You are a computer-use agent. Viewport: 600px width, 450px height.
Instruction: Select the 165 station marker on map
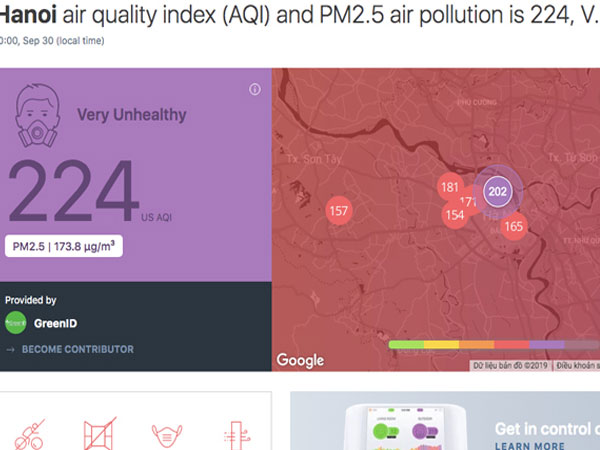coord(514,227)
